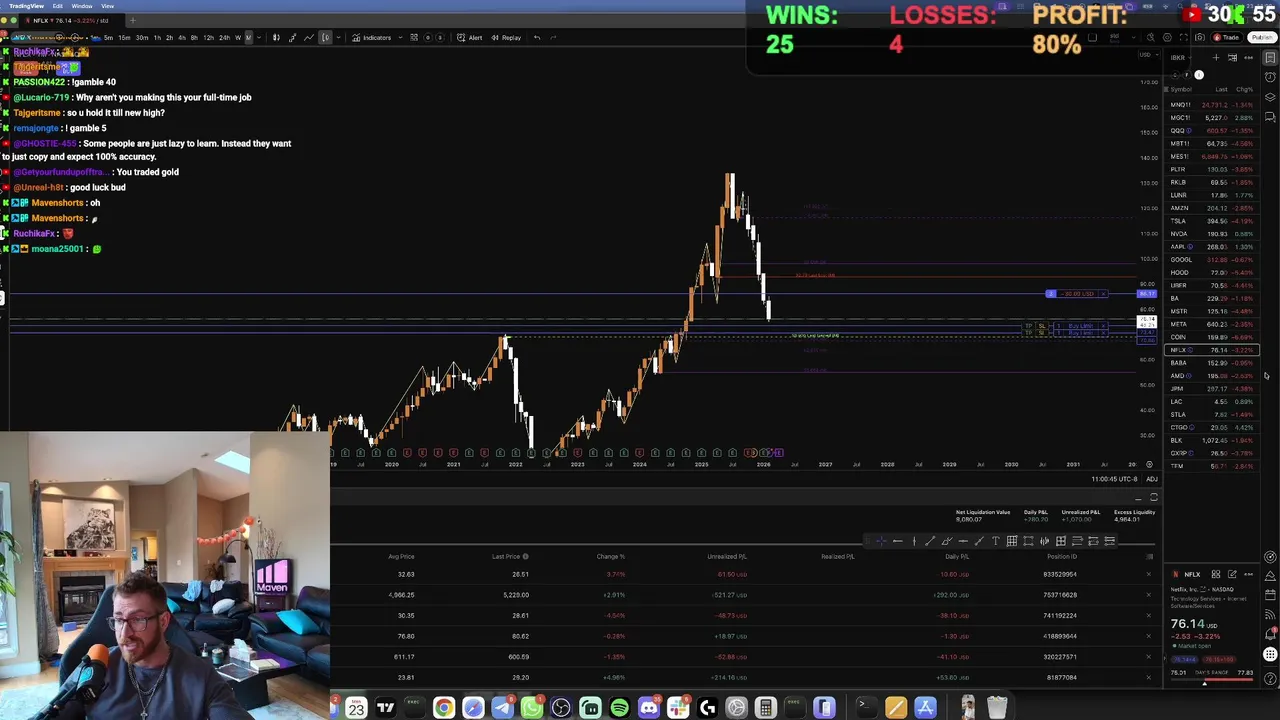Open the chart type dropdown arrow
Image resolution: width=1280 pixels, height=720 pixels.
(339, 37)
